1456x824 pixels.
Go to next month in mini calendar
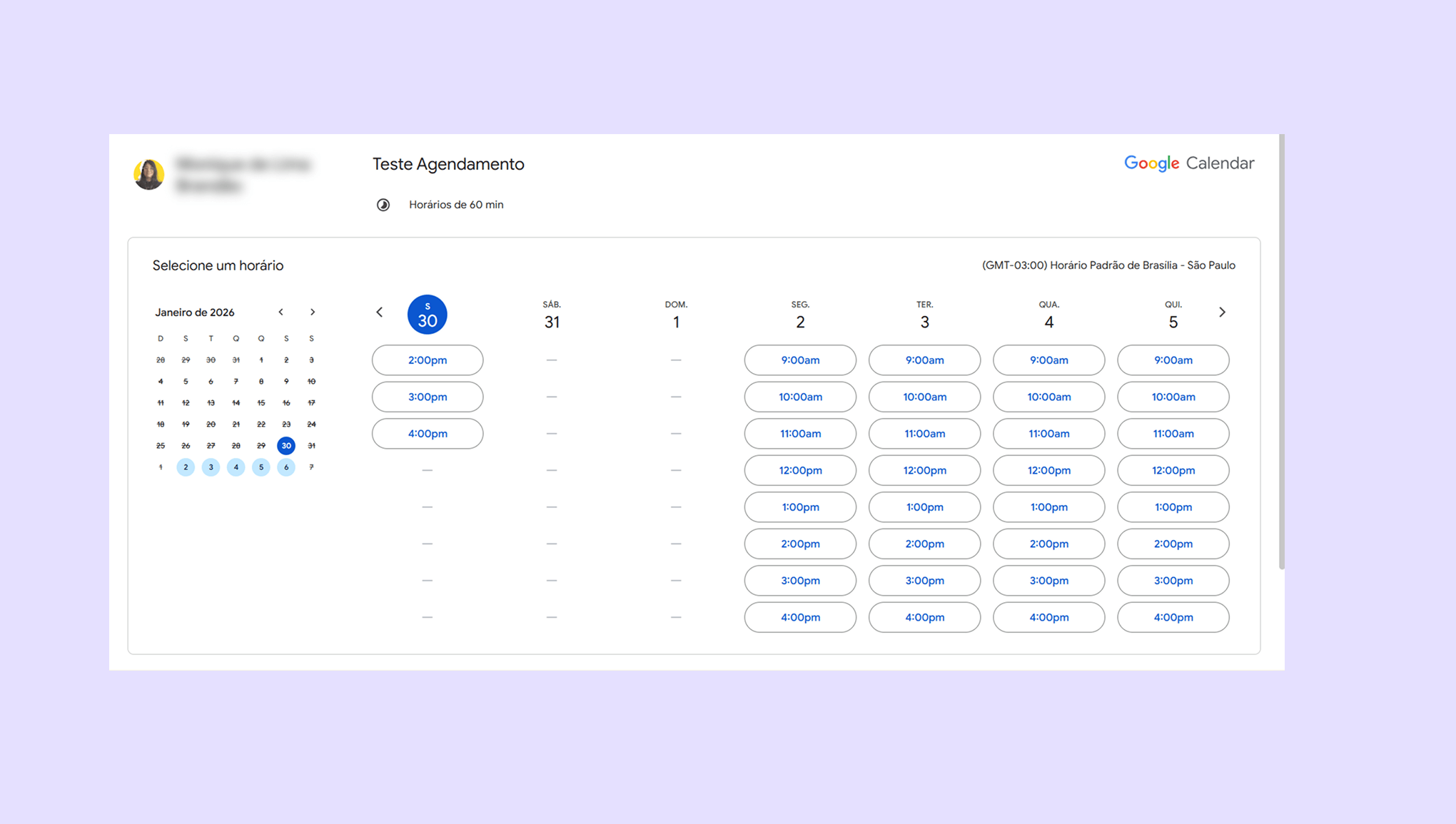[313, 312]
